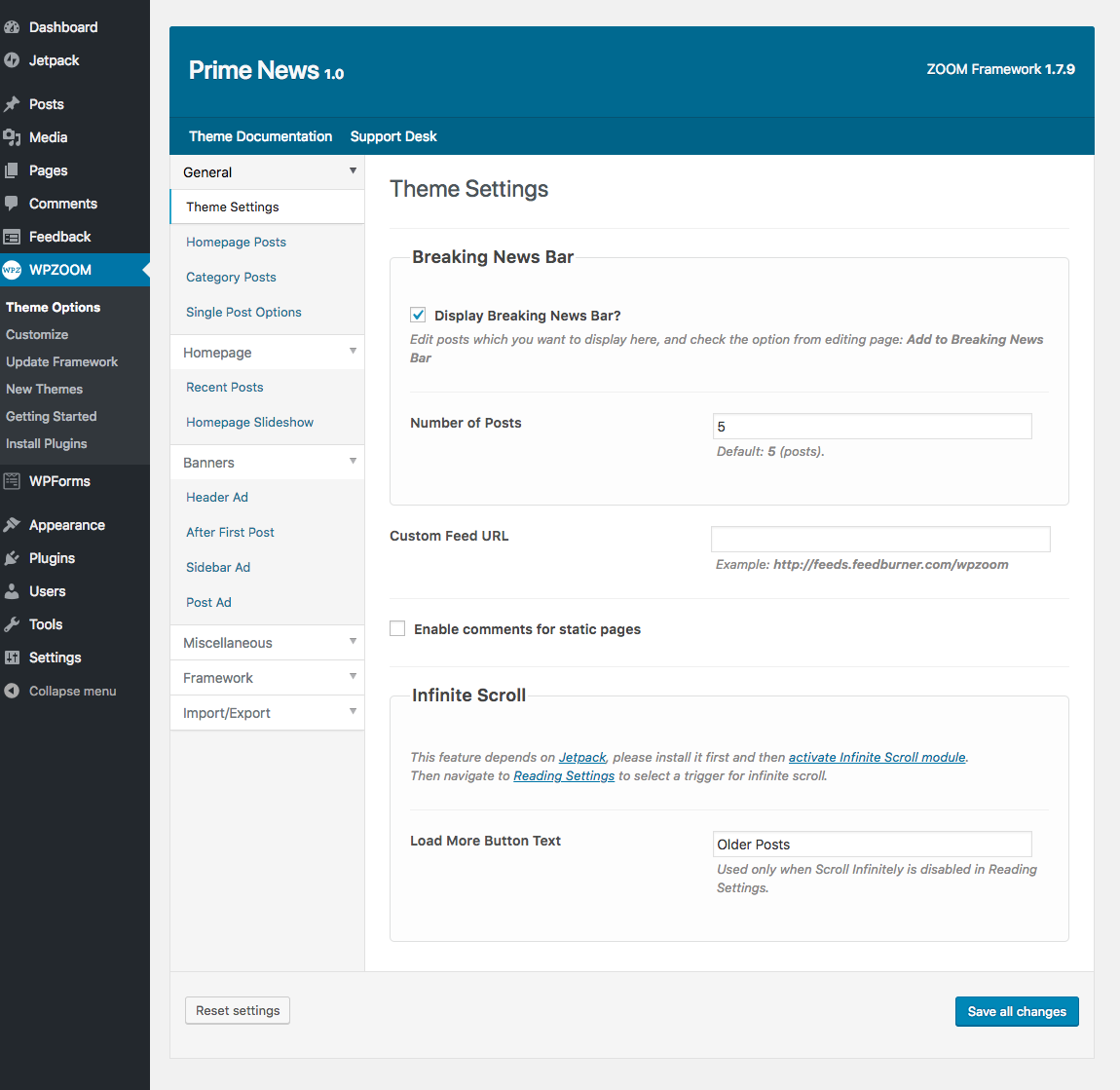The height and width of the screenshot is (1090, 1120).
Task: Click the Tools wrench icon
Action: click(12, 624)
